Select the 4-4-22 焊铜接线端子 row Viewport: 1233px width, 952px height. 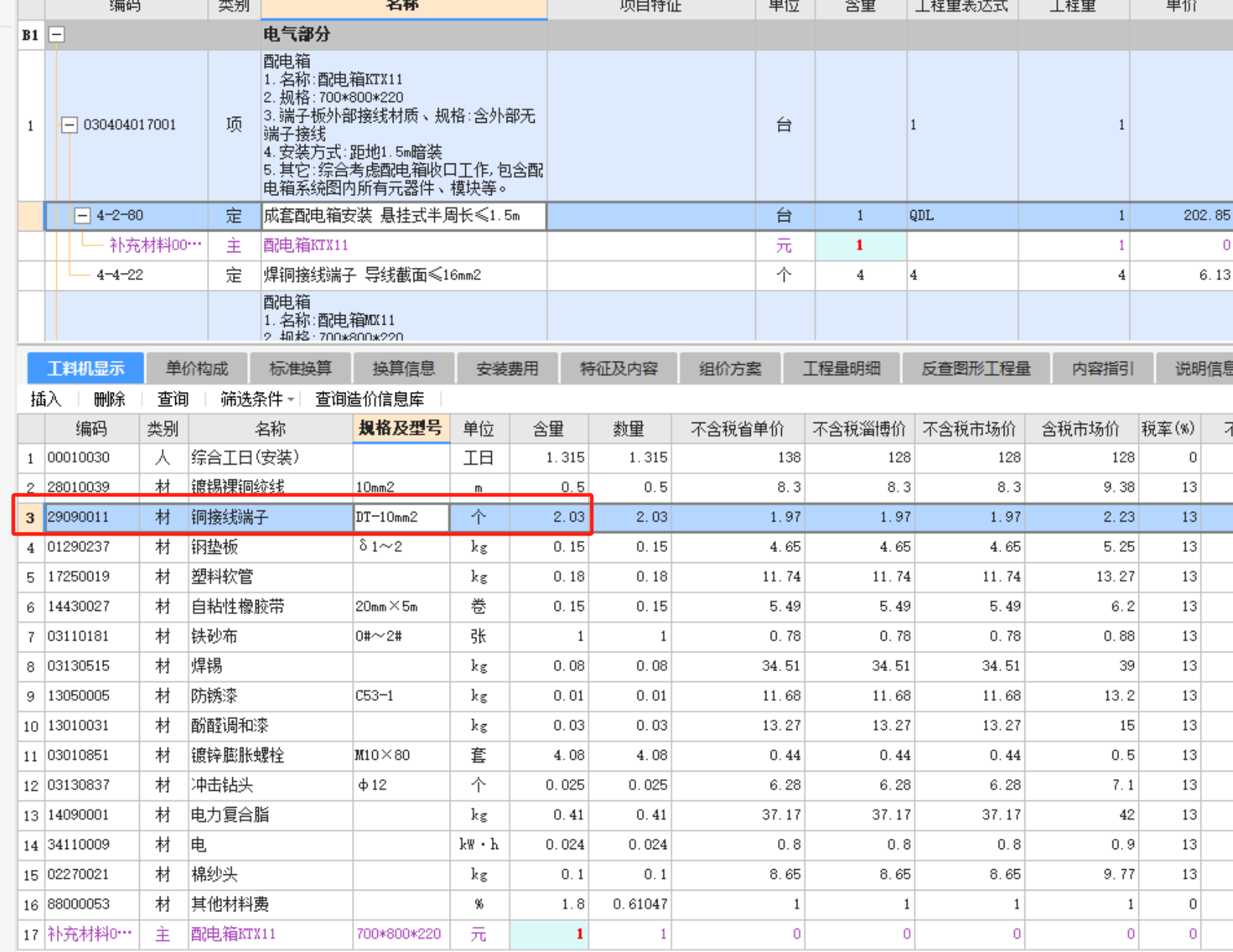click(x=625, y=275)
